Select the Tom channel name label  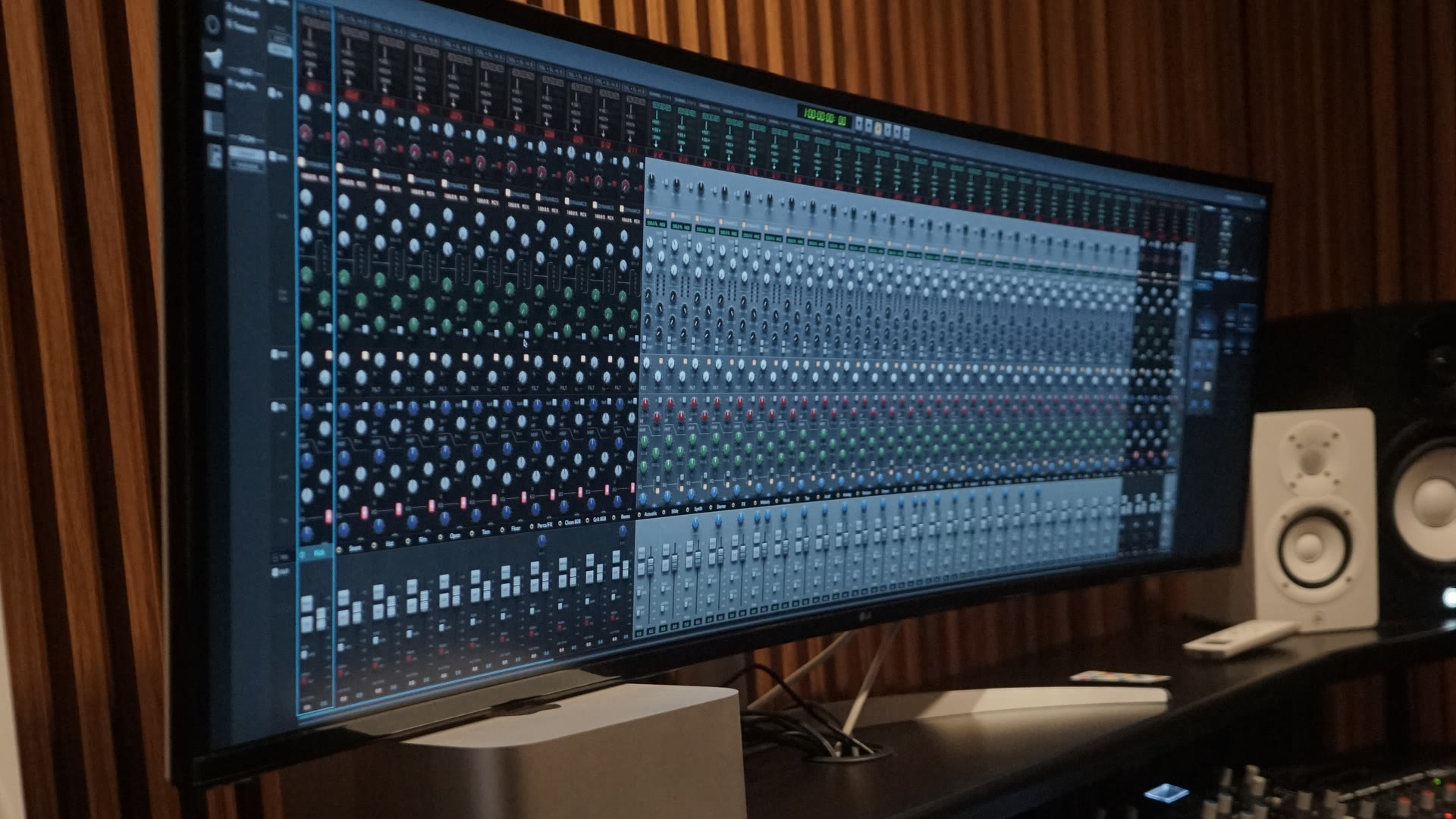point(486,532)
